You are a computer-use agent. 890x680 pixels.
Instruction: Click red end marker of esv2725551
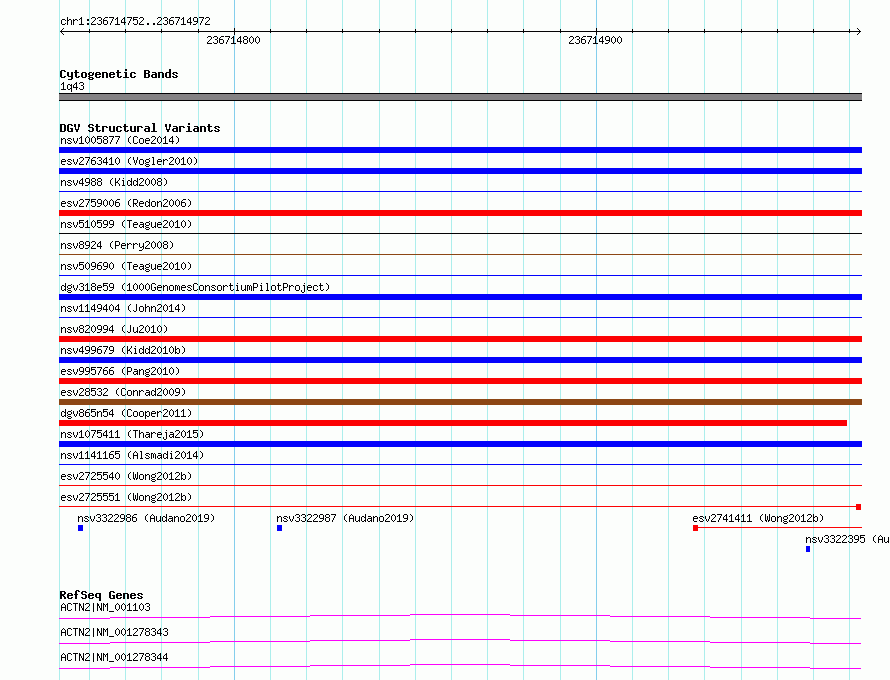click(x=859, y=507)
